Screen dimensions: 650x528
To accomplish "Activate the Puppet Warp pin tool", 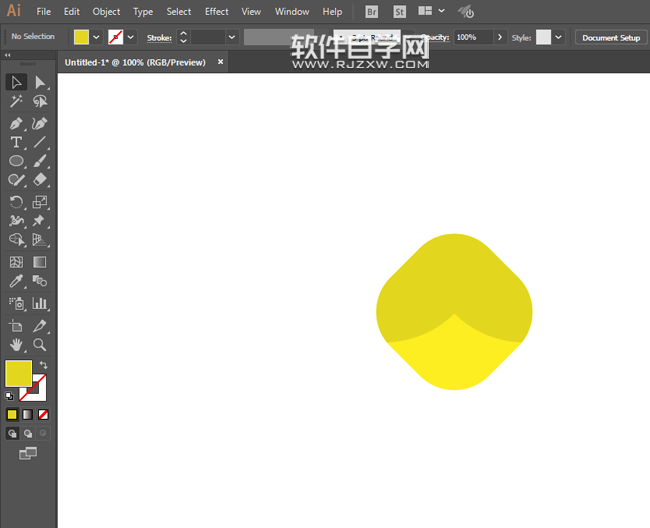I will tap(40, 220).
